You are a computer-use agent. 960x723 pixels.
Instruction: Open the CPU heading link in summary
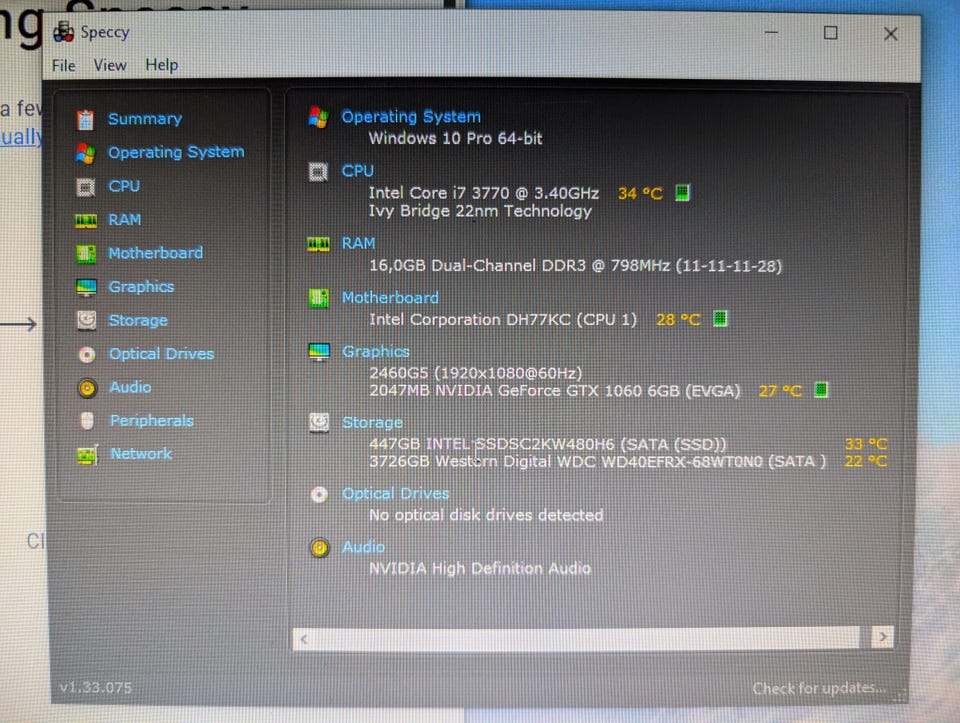click(358, 171)
